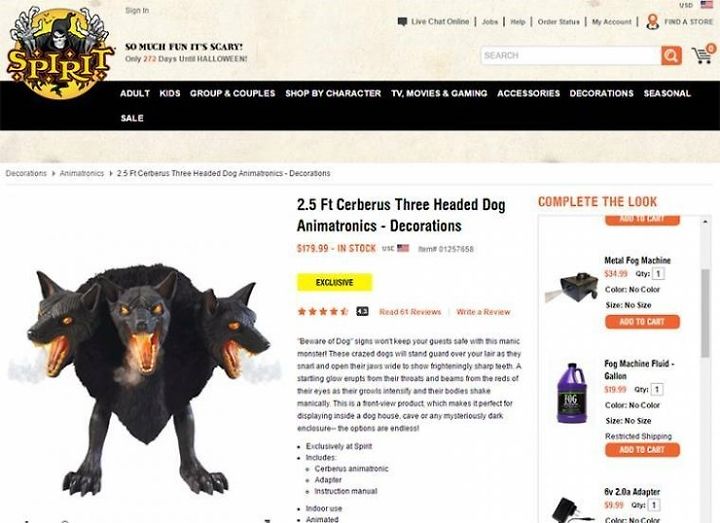Click the Animatronics breadcrumb link
The height and width of the screenshot is (523, 720).
pos(82,173)
